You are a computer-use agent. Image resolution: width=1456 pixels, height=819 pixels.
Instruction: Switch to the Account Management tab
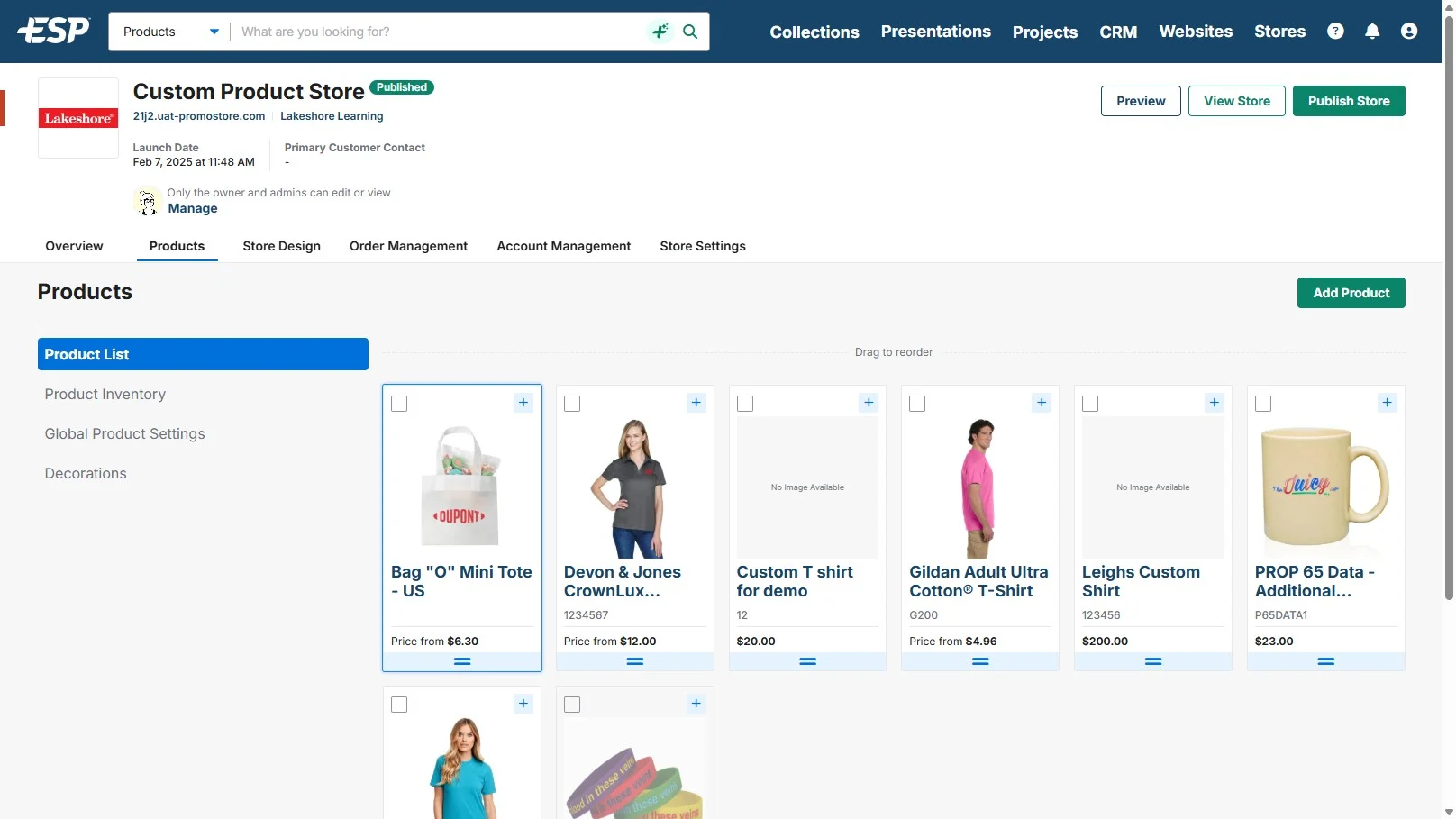[563, 246]
